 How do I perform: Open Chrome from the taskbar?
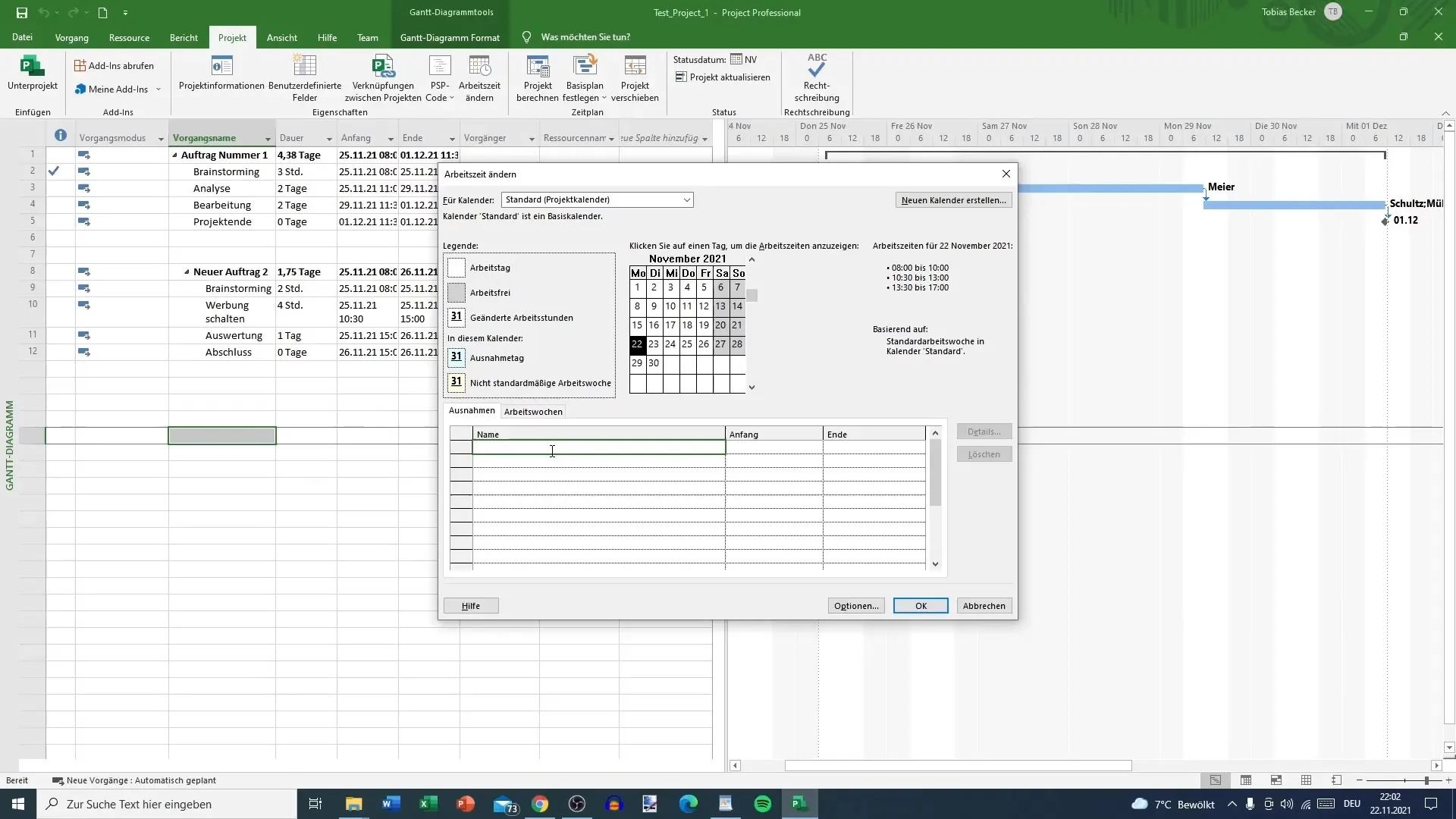(x=540, y=804)
